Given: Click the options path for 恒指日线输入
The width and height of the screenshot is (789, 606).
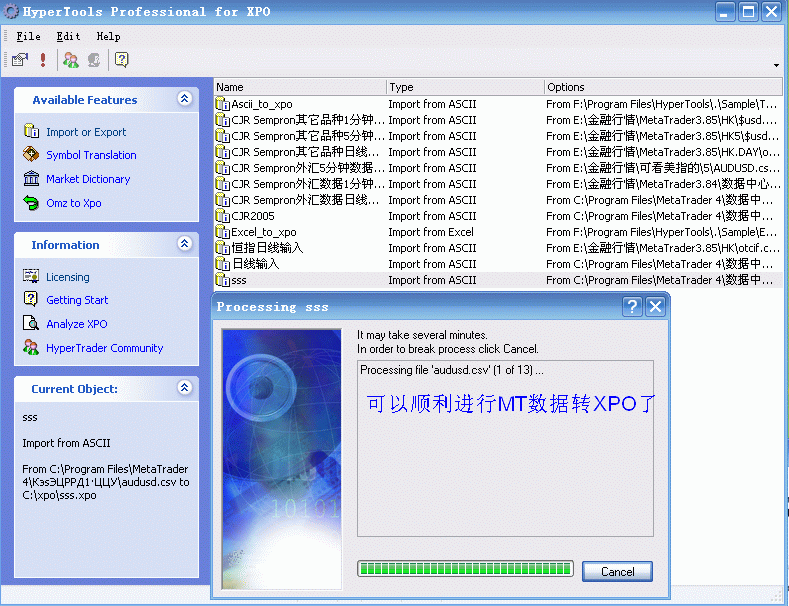Looking at the screenshot, I should [663, 248].
